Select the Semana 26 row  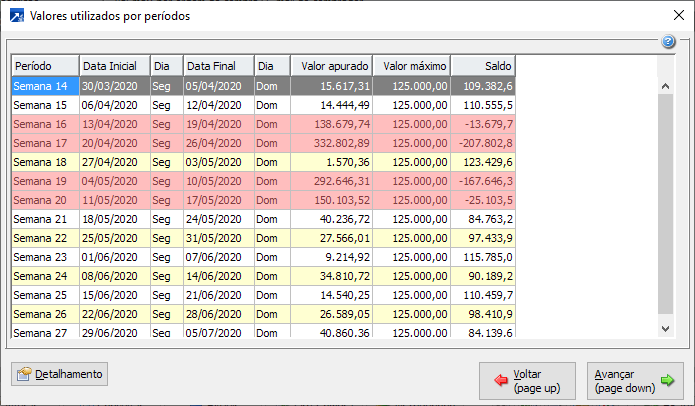coord(263,315)
